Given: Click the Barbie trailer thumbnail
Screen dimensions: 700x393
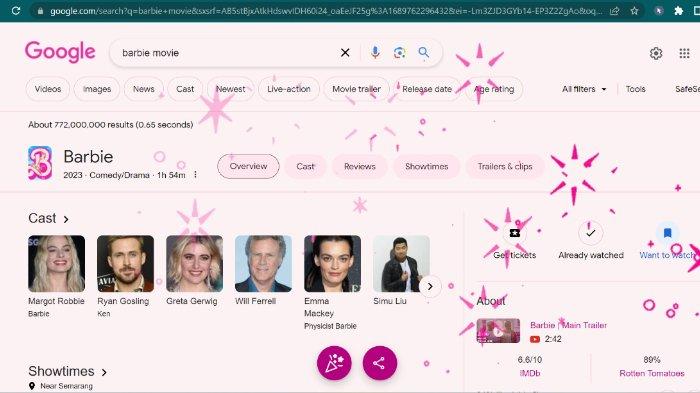Looking at the screenshot, I should (x=498, y=330).
